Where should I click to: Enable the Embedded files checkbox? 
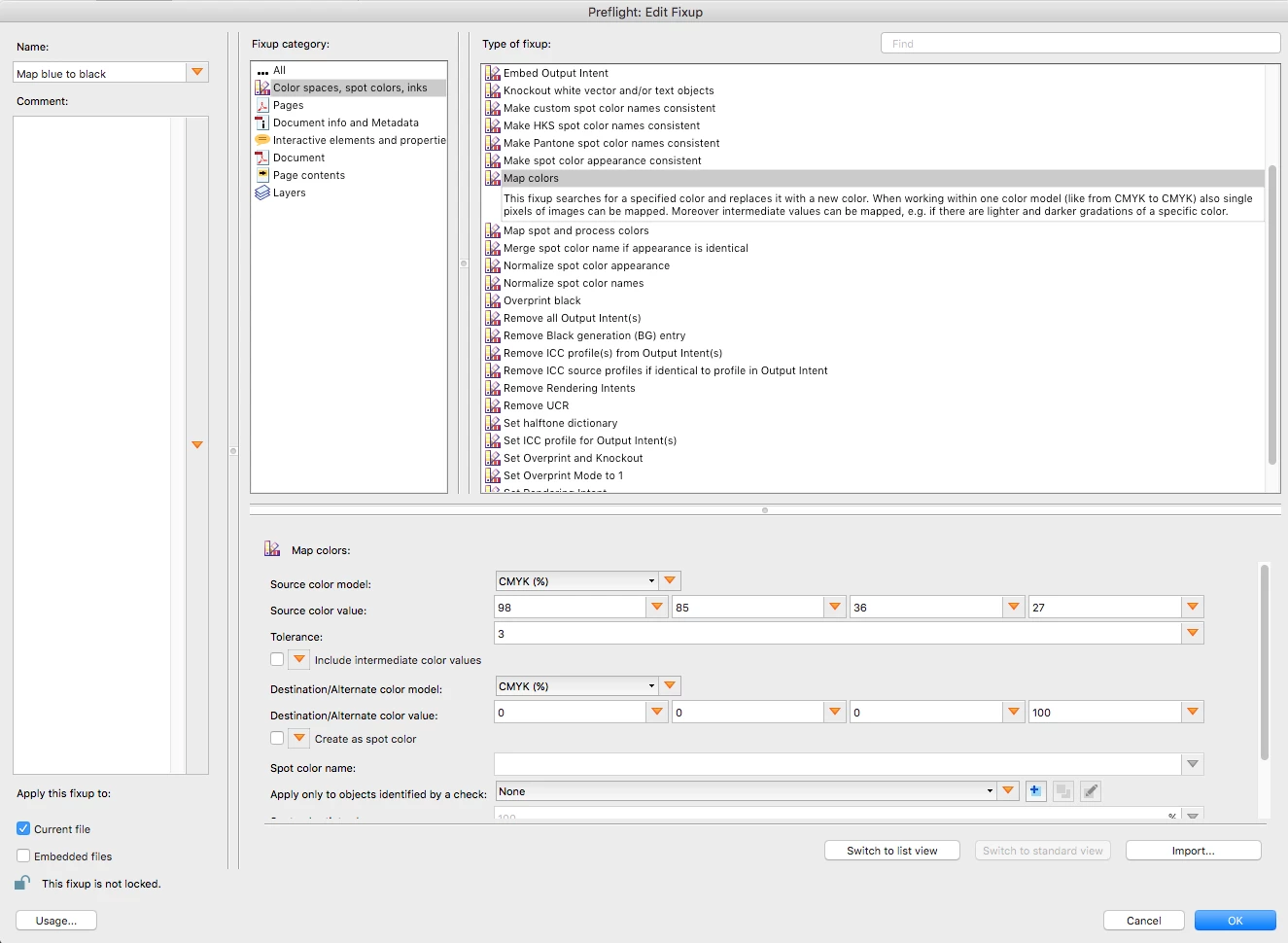point(23,856)
